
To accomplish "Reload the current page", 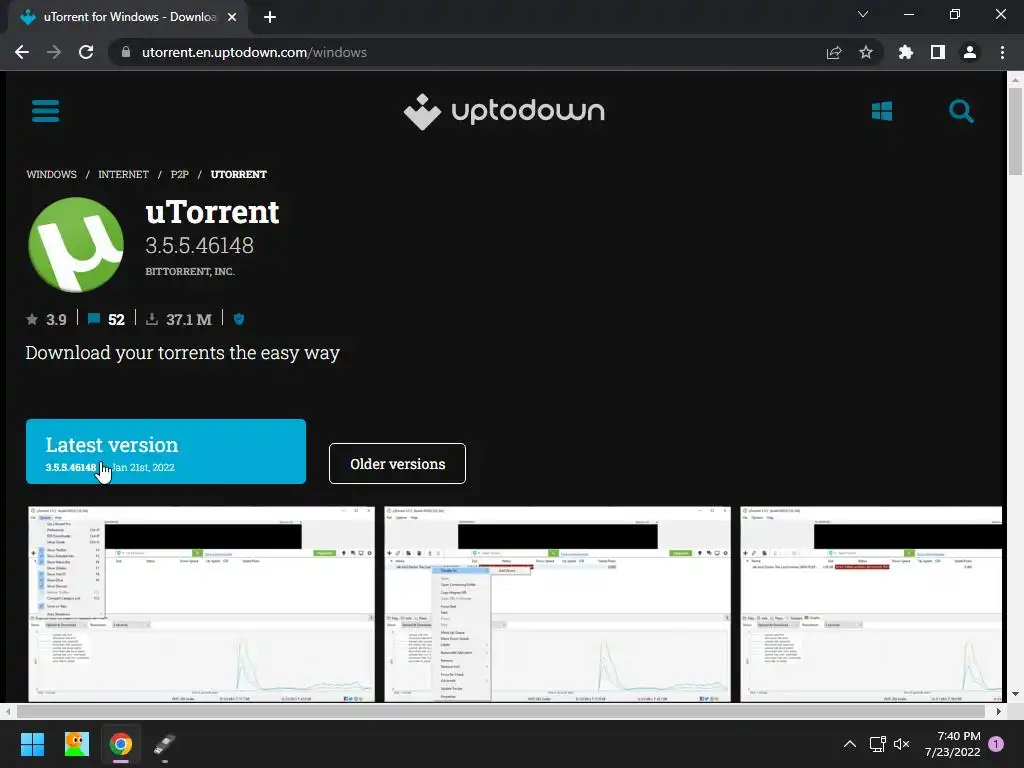I will click(x=86, y=52).
